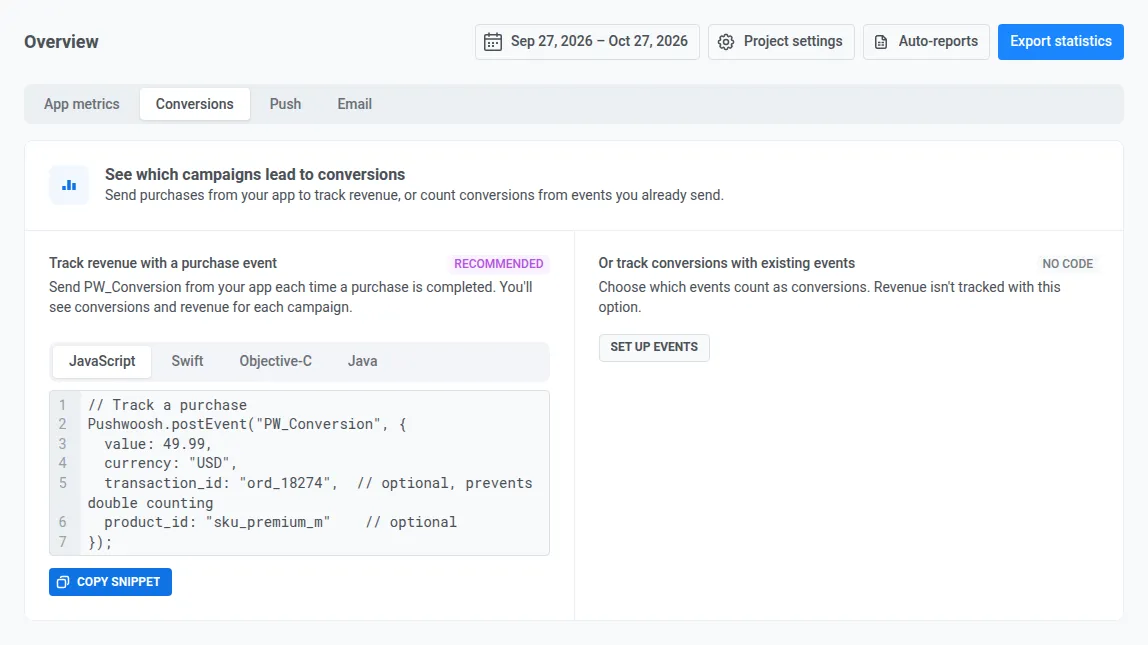Click the Copy Snippet button label
Image resolution: width=1148 pixels, height=645 pixels.
(x=118, y=582)
